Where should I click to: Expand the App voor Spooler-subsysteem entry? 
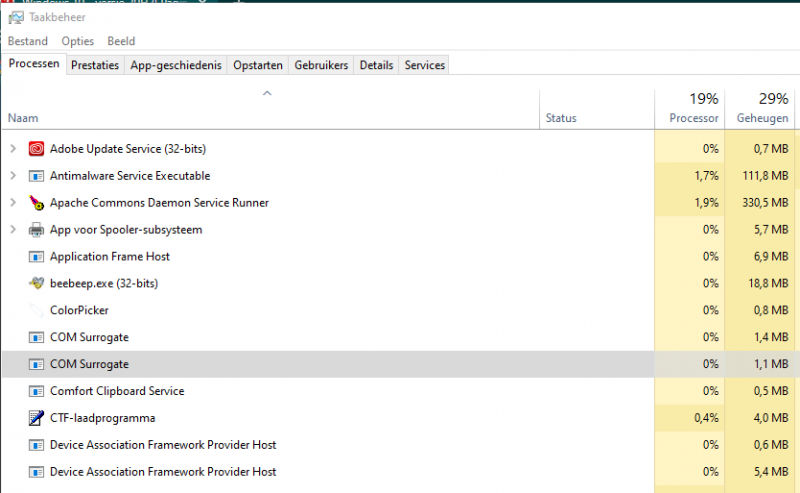(13, 230)
